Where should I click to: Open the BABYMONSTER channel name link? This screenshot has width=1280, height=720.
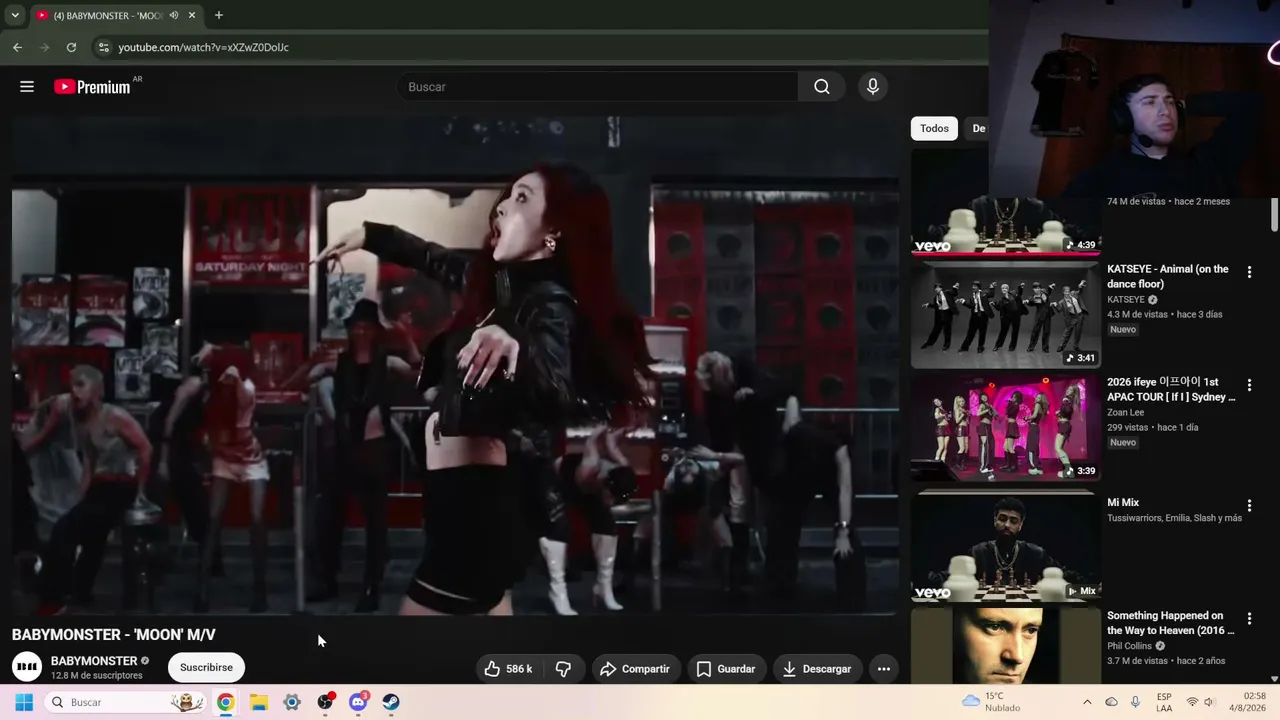(x=94, y=661)
